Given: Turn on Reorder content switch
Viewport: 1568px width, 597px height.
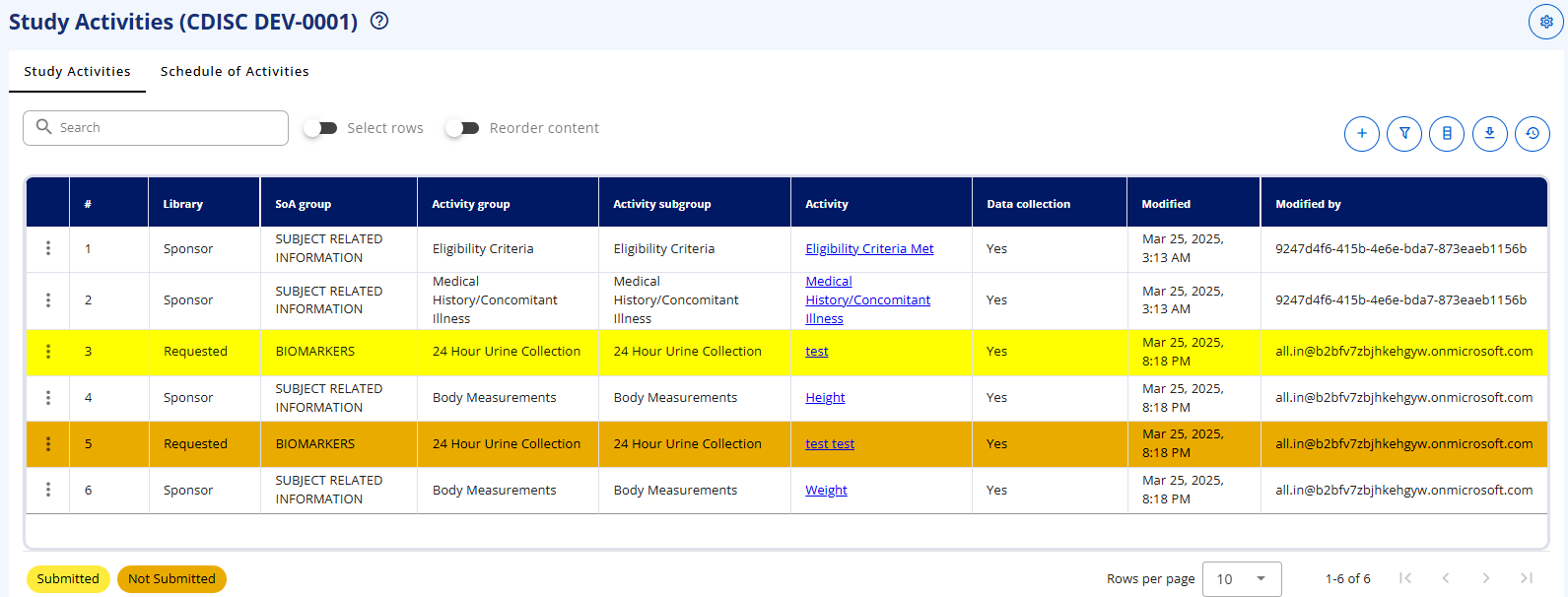Looking at the screenshot, I should pos(462,128).
